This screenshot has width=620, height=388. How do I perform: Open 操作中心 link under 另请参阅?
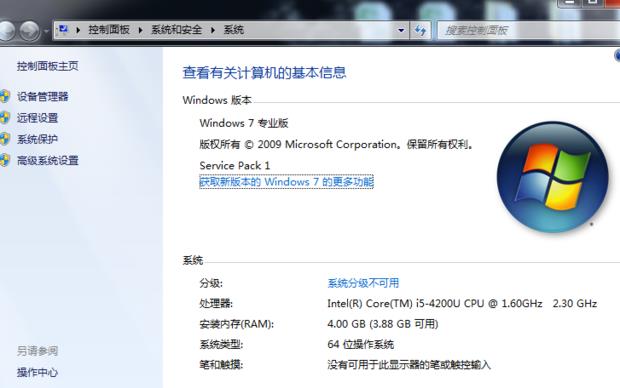pyautogui.click(x=37, y=372)
